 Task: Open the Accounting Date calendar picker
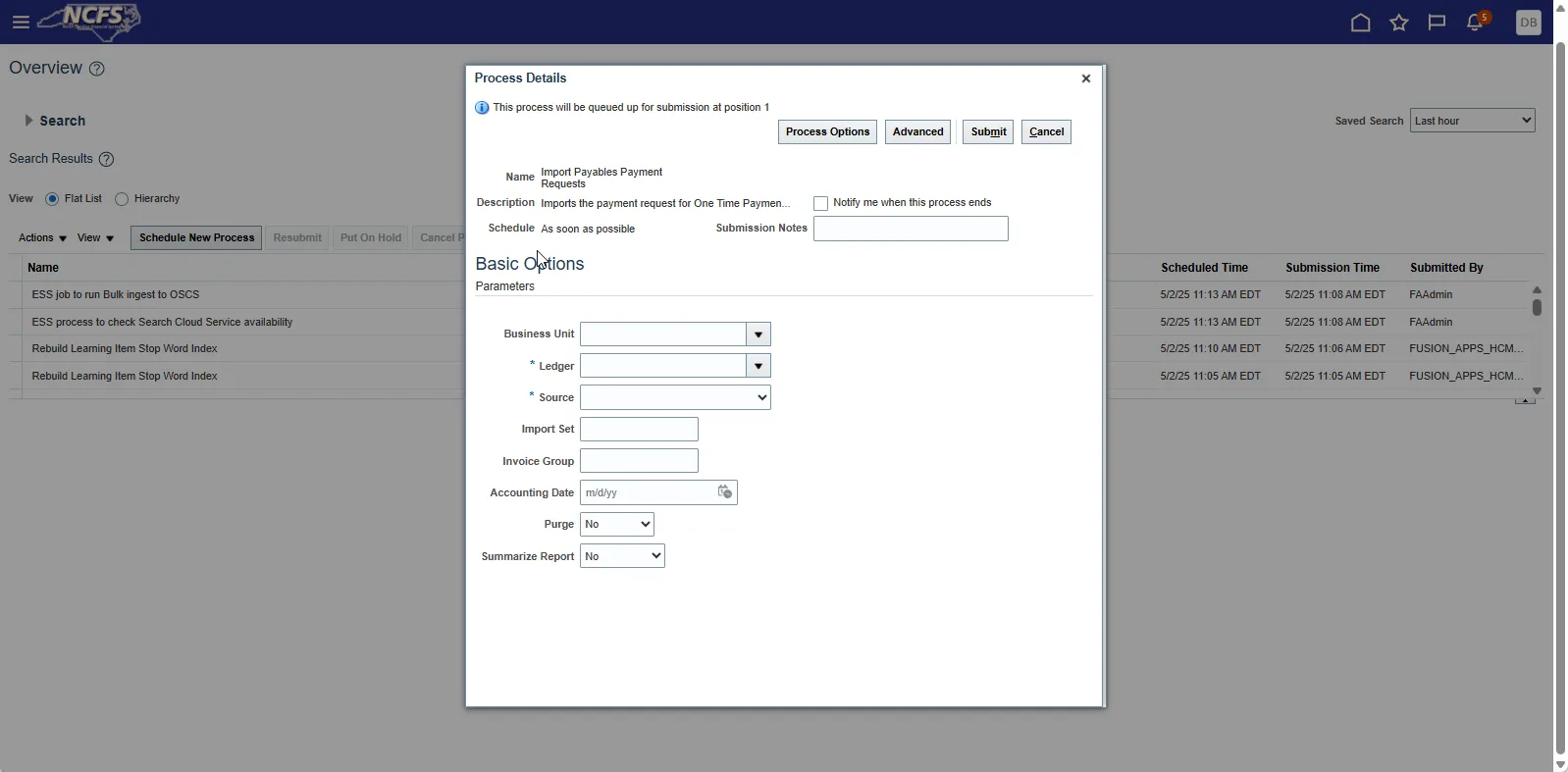pos(724,492)
